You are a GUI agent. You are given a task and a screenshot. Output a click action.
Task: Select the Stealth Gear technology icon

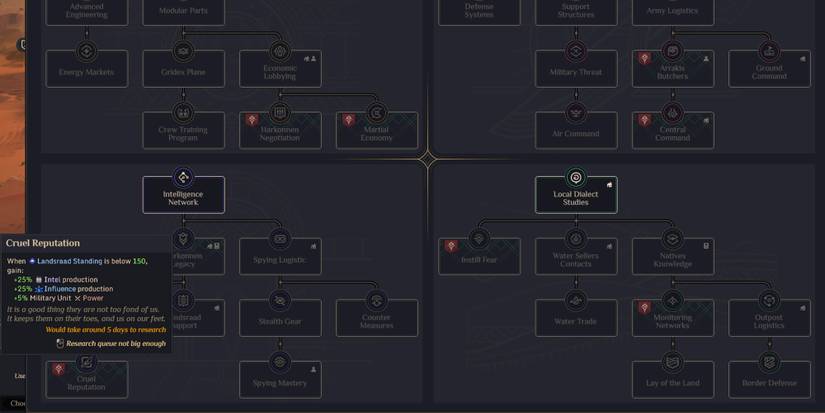[x=280, y=300]
